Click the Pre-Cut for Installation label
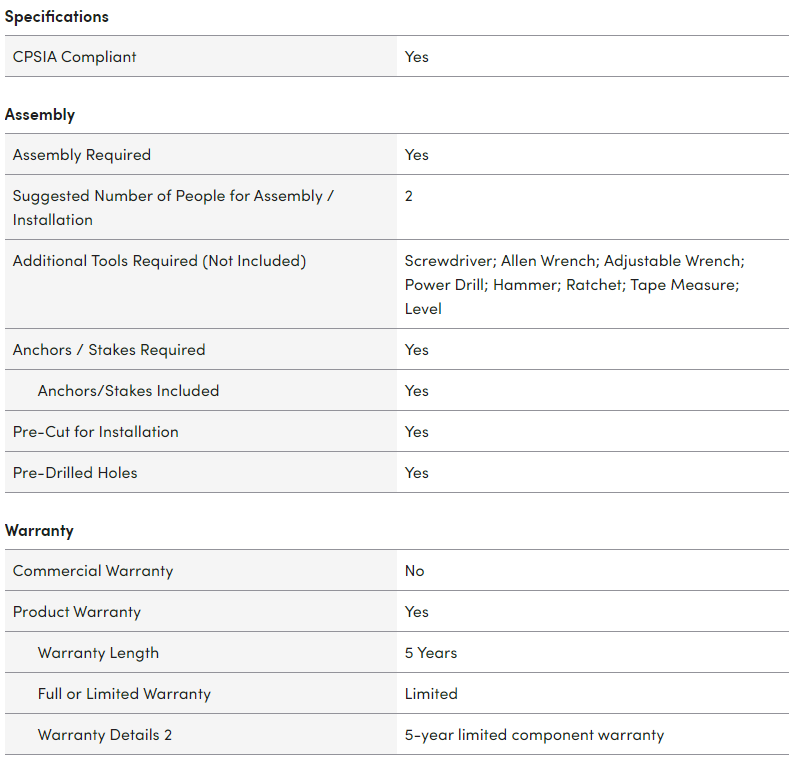This screenshot has height=767, width=795. pyautogui.click(x=96, y=432)
